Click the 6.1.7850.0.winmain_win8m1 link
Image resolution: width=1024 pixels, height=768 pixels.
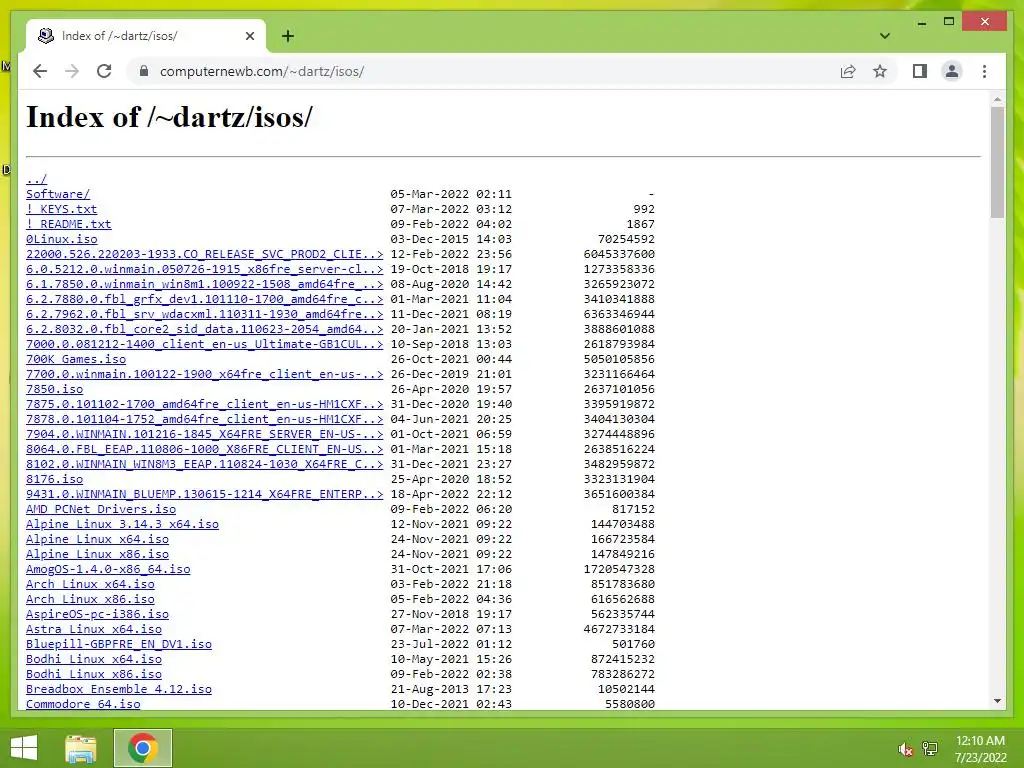pyautogui.click(x=204, y=284)
